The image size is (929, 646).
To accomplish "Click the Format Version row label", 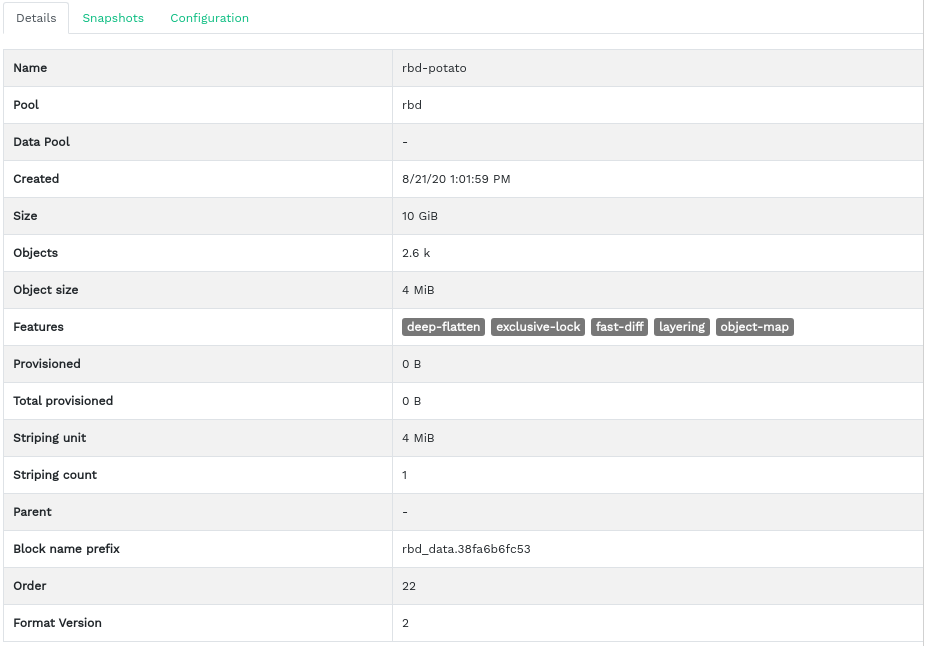I will [x=57, y=623].
